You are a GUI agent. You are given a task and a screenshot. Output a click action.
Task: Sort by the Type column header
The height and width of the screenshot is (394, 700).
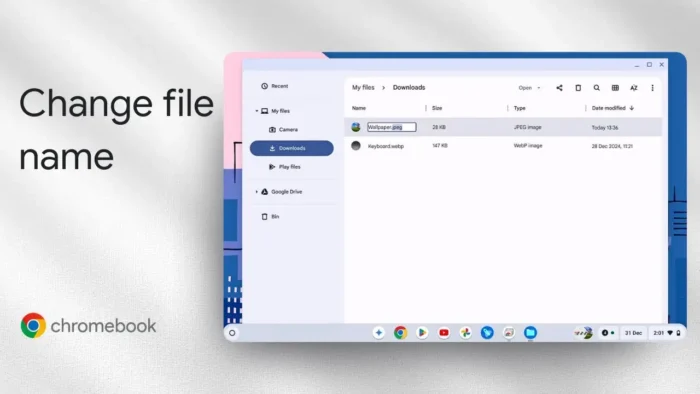coord(520,108)
